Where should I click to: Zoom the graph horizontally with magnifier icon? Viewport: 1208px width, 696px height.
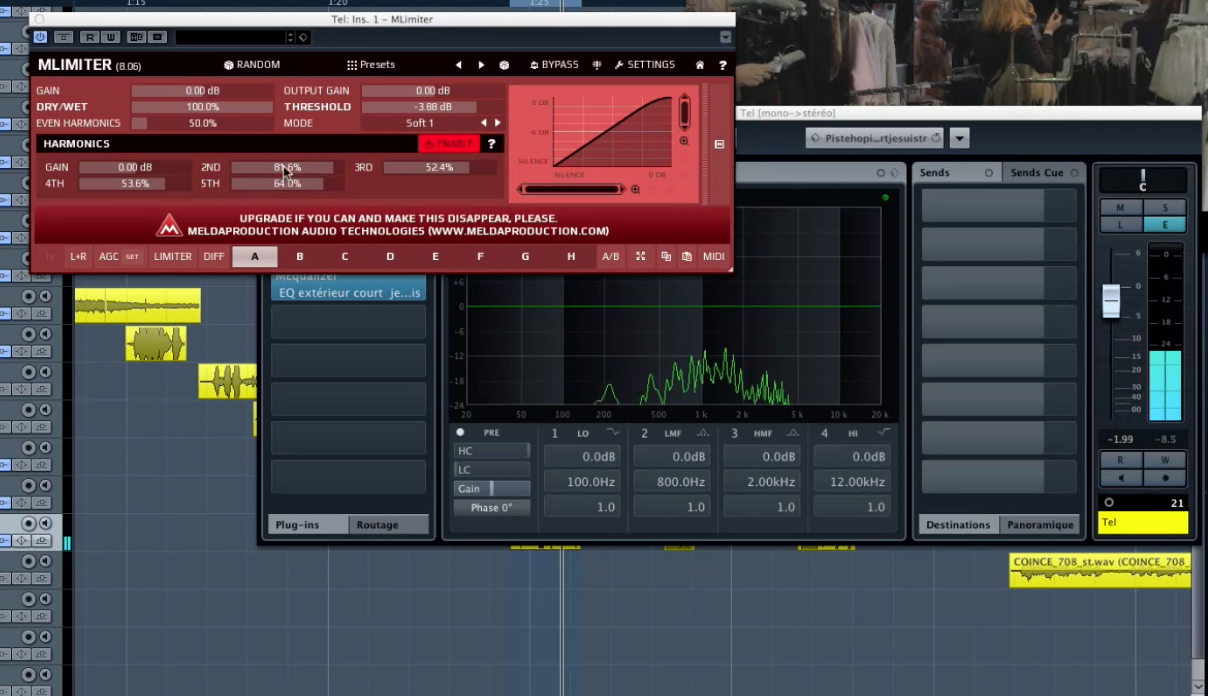click(x=635, y=189)
